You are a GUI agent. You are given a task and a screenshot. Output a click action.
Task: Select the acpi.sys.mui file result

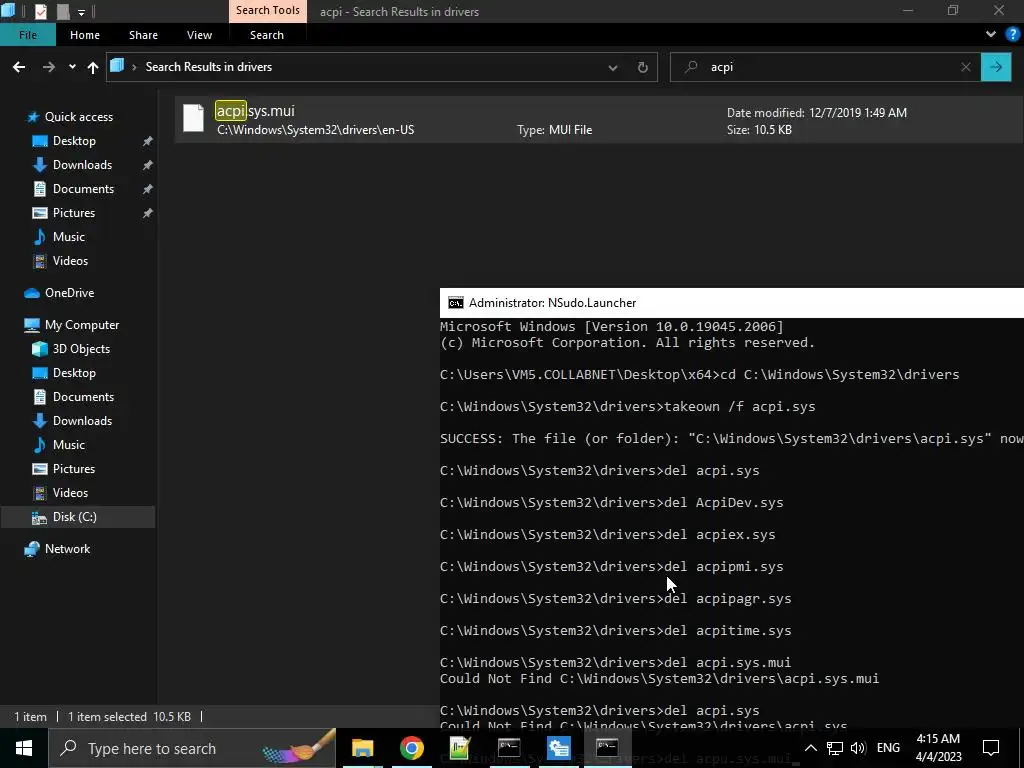(x=598, y=120)
